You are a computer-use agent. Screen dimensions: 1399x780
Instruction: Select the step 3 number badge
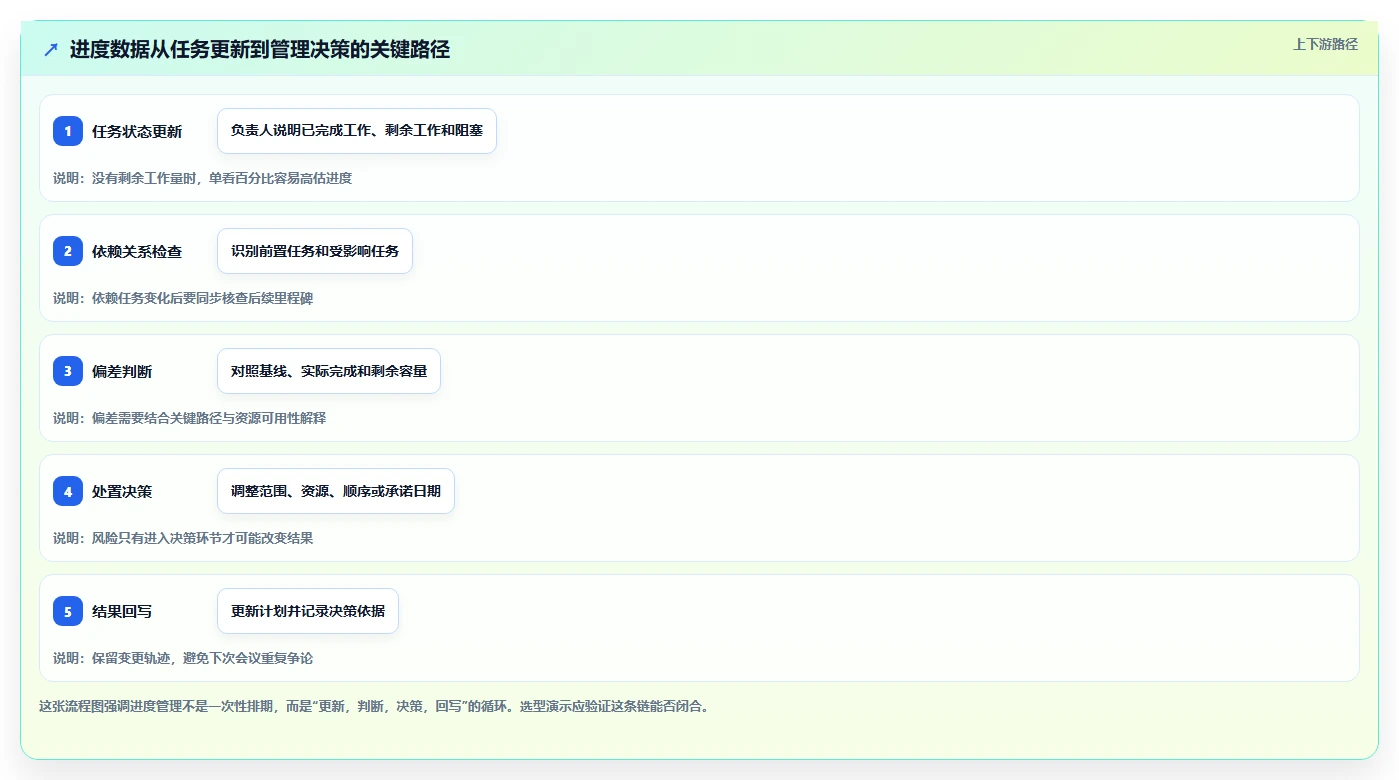[x=68, y=371]
